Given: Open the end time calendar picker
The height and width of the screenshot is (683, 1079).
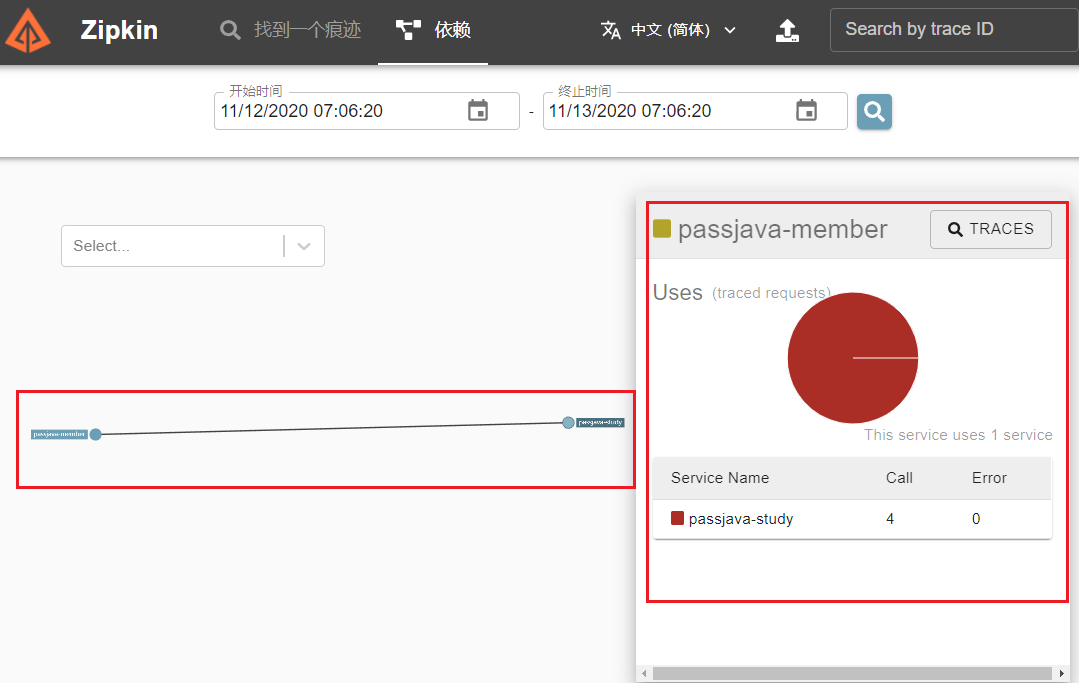Looking at the screenshot, I should (x=806, y=111).
